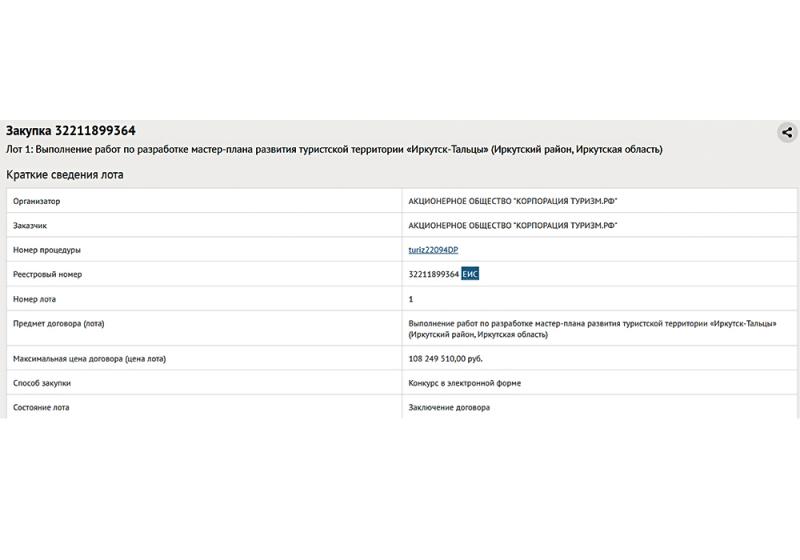The image size is (800, 560).
Task: Click the Предмет договора (лота) label
Action: [58, 323]
